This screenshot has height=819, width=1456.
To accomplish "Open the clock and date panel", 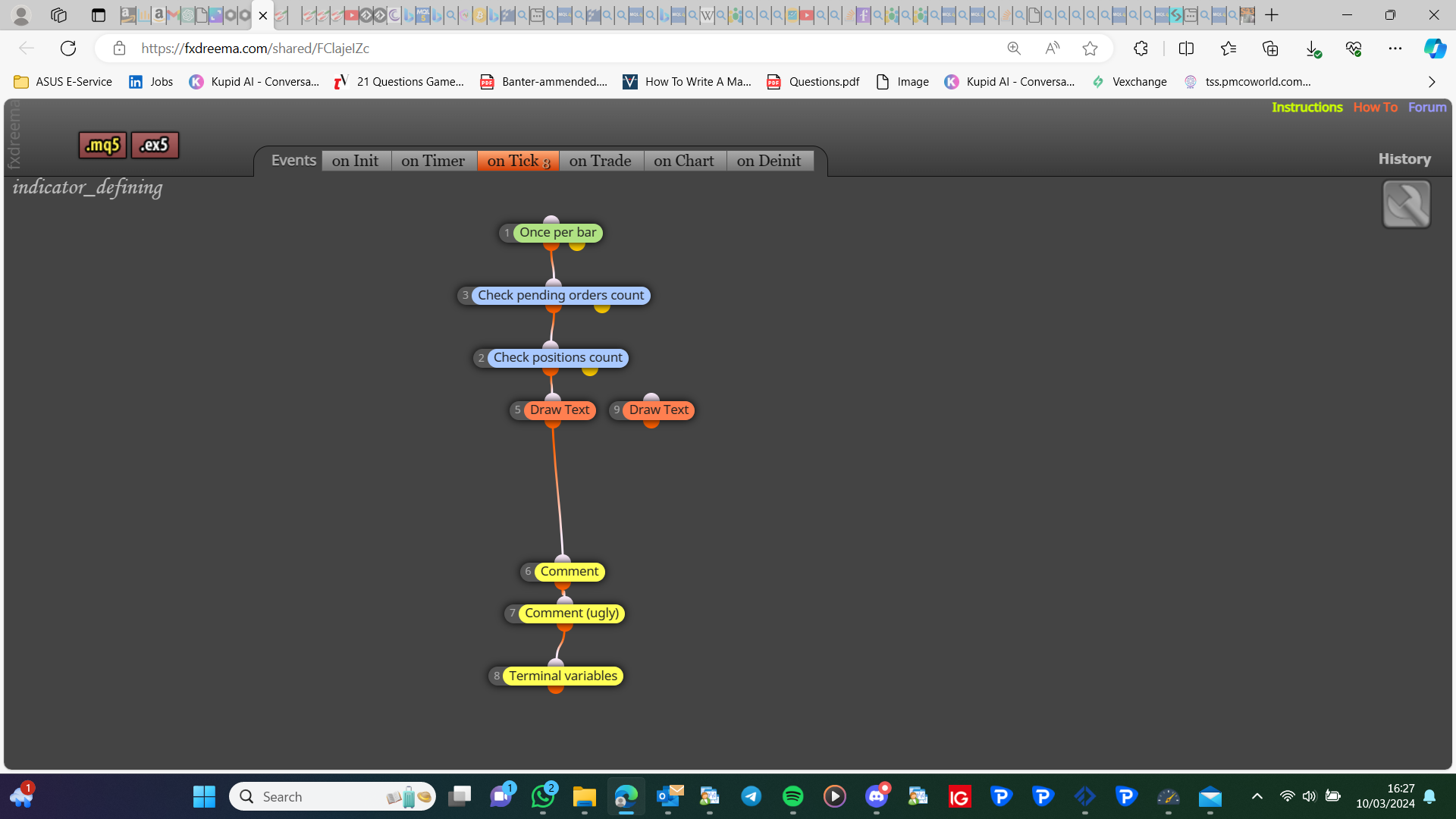I will 1385,796.
